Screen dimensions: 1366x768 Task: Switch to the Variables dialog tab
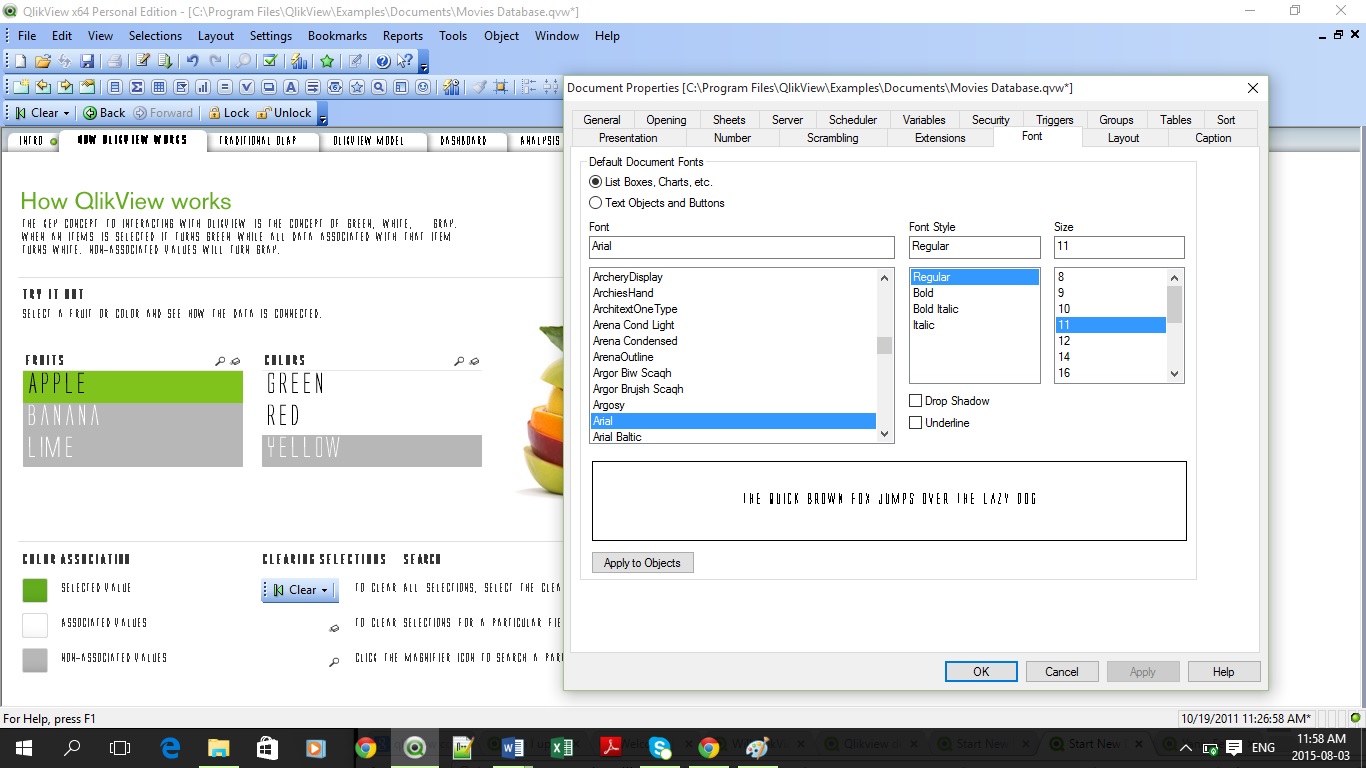(x=924, y=120)
